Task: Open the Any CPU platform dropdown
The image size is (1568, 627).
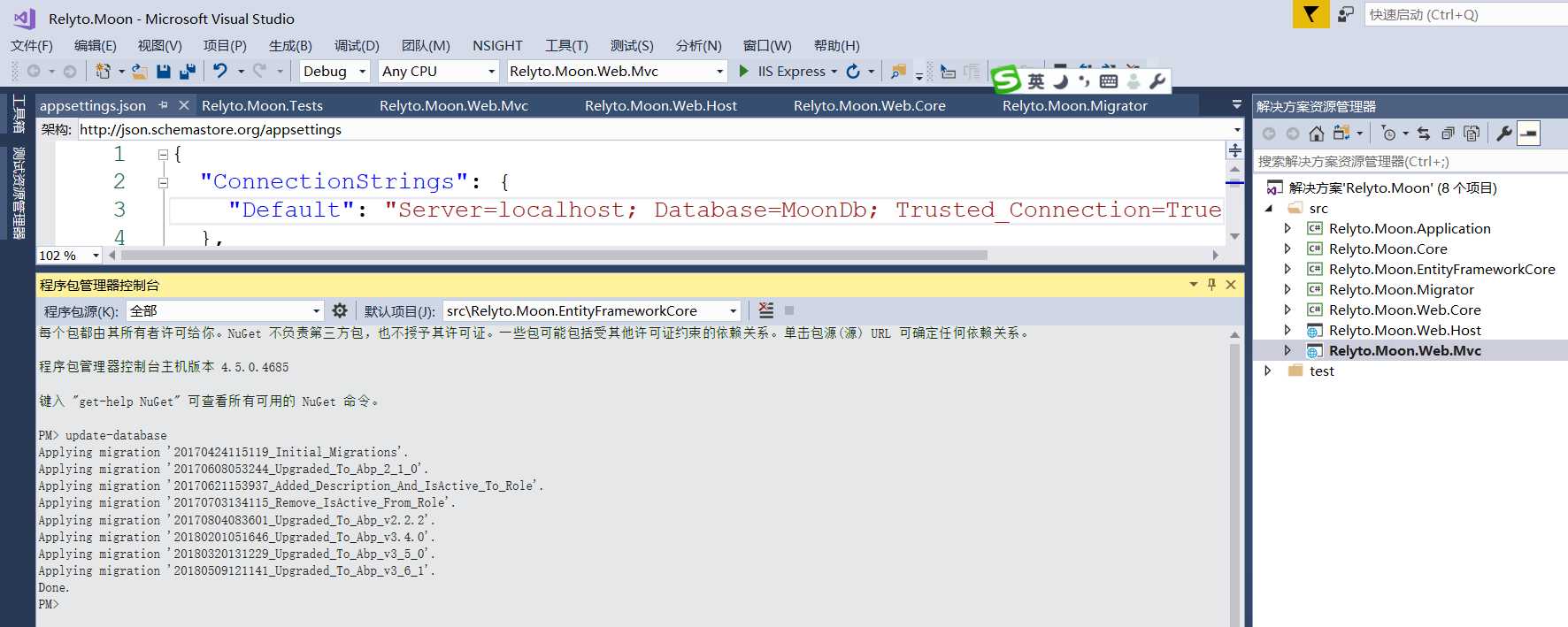Action: pos(492,72)
